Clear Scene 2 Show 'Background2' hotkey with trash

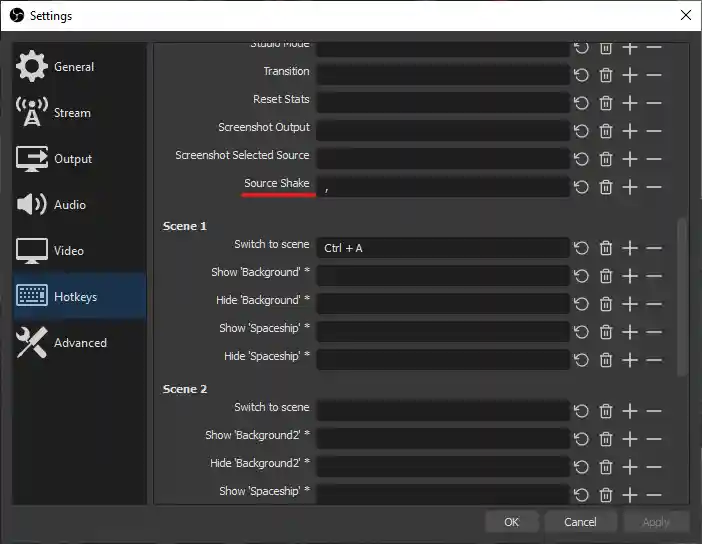pos(606,439)
